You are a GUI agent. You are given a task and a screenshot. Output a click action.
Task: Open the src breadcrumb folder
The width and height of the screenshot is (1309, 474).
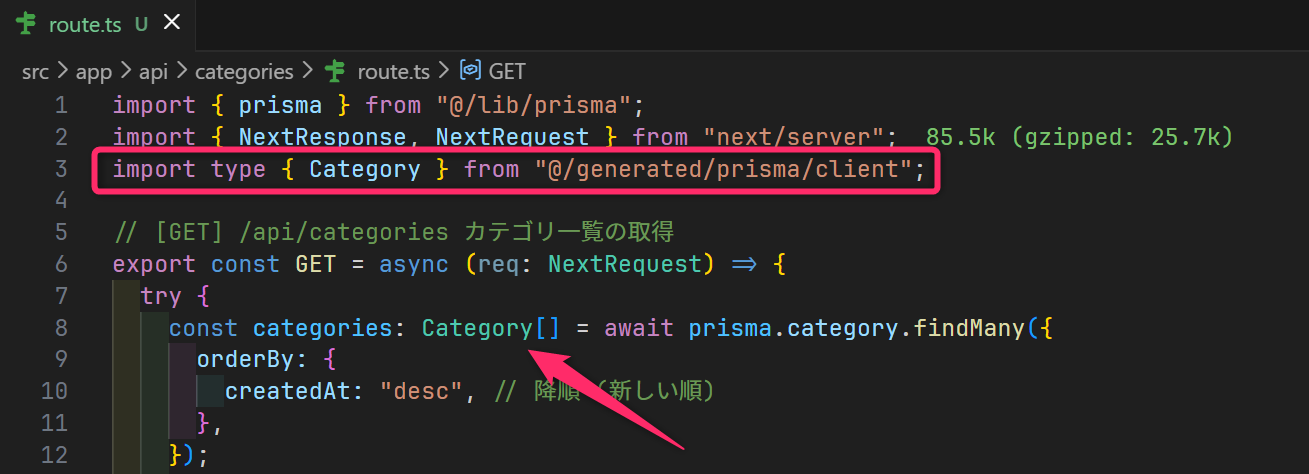coord(37,72)
